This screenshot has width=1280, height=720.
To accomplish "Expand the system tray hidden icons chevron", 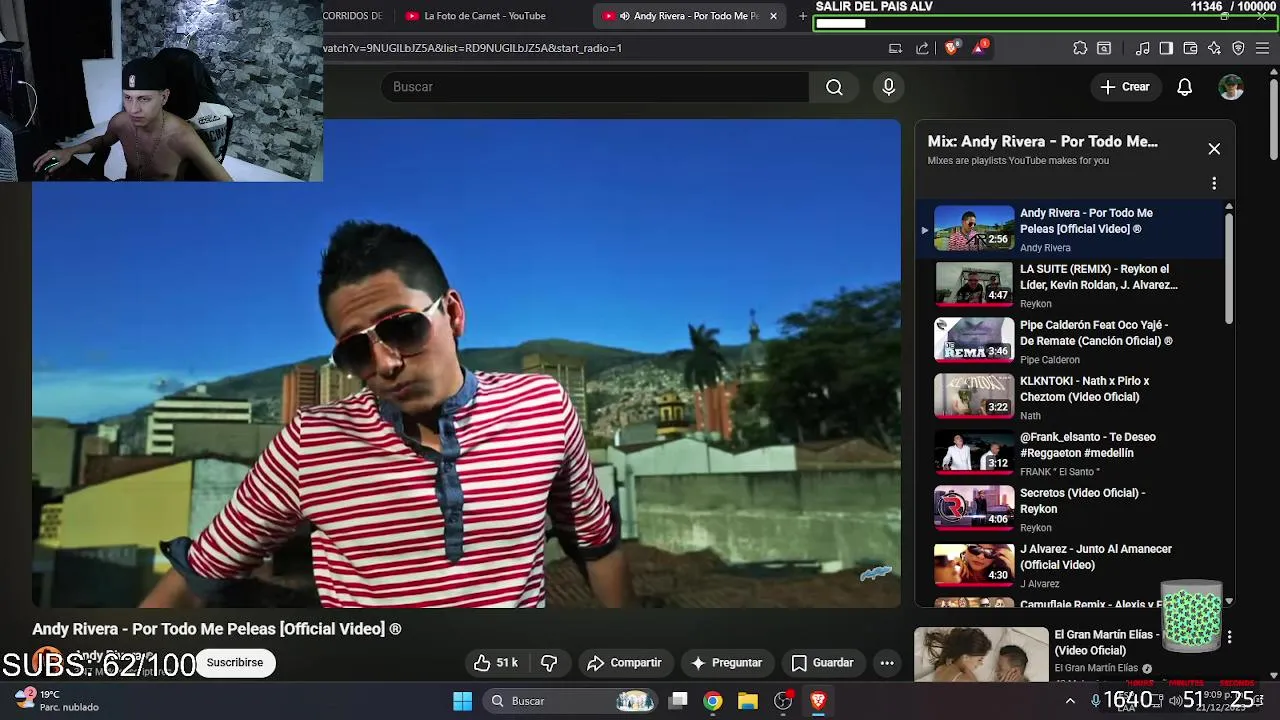I will (1070, 701).
